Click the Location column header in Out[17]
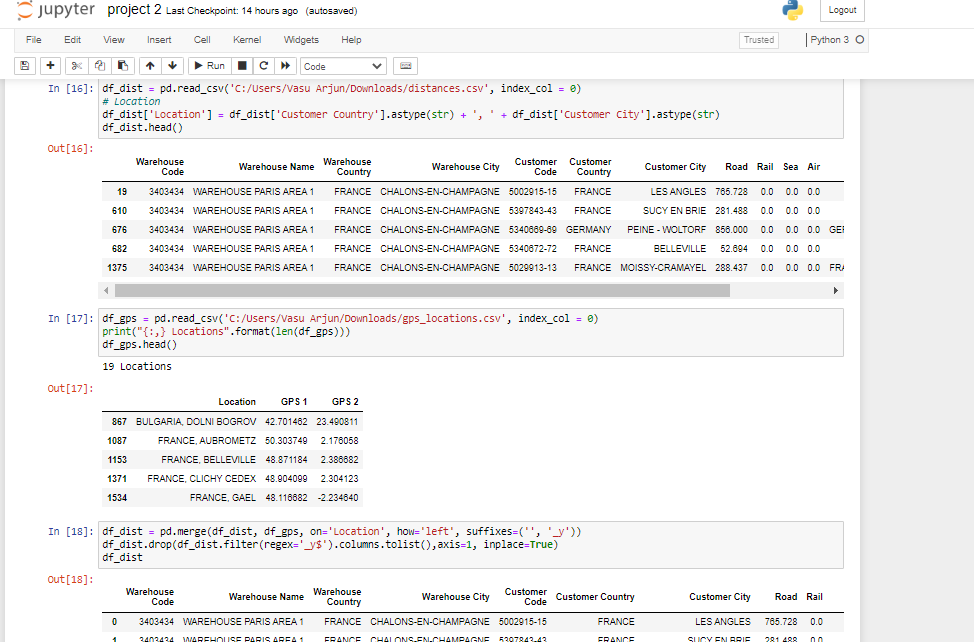 click(237, 402)
